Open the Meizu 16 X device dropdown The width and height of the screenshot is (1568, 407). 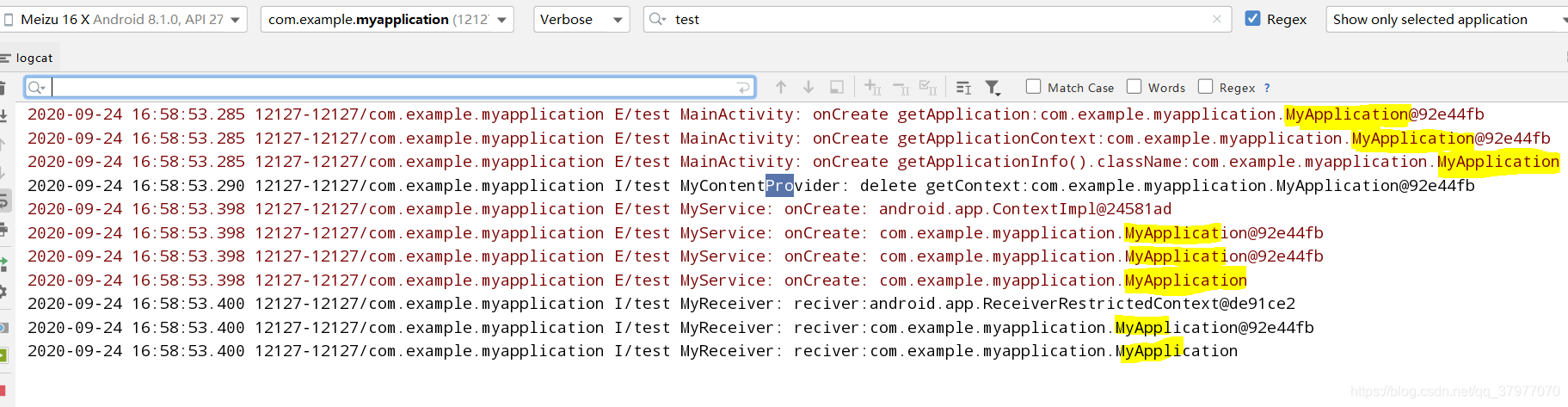click(x=124, y=19)
